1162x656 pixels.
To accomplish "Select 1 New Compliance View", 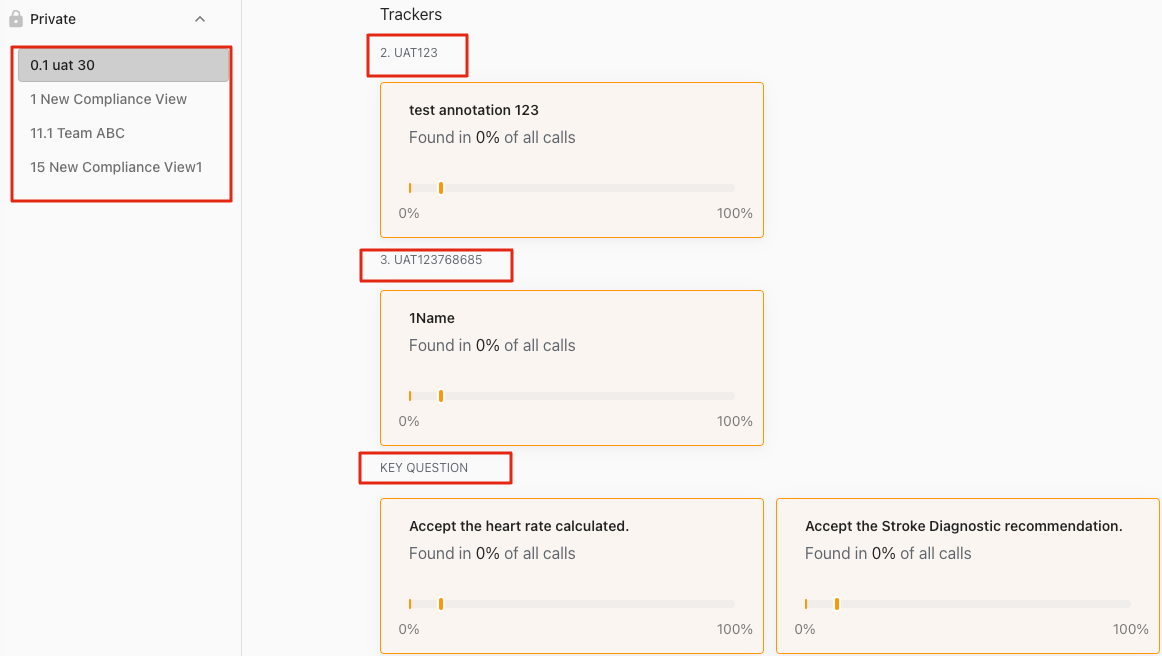I will (109, 99).
